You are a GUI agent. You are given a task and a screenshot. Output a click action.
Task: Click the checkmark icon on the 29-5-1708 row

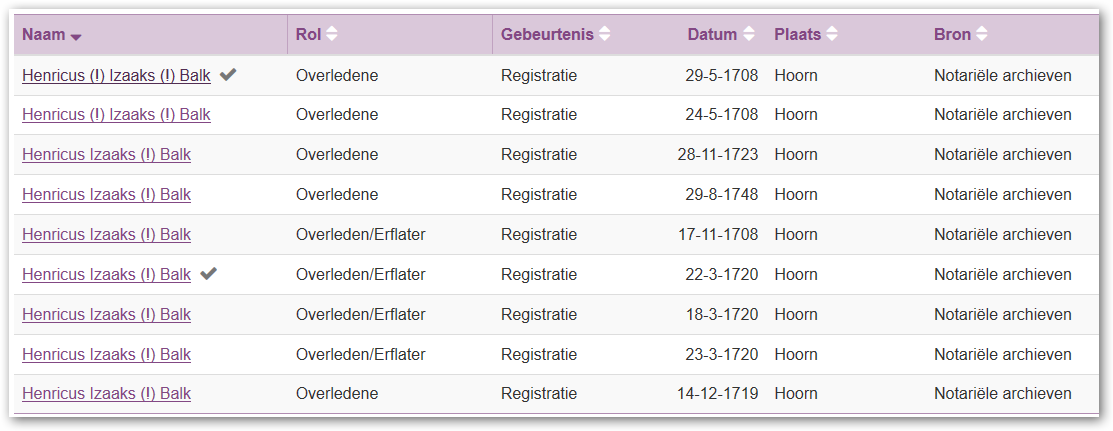228,75
